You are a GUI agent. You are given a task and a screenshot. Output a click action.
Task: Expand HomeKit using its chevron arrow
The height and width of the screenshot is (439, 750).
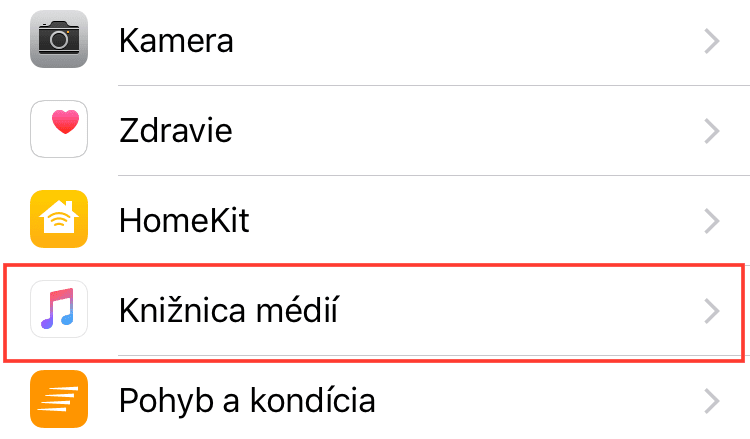(x=712, y=221)
